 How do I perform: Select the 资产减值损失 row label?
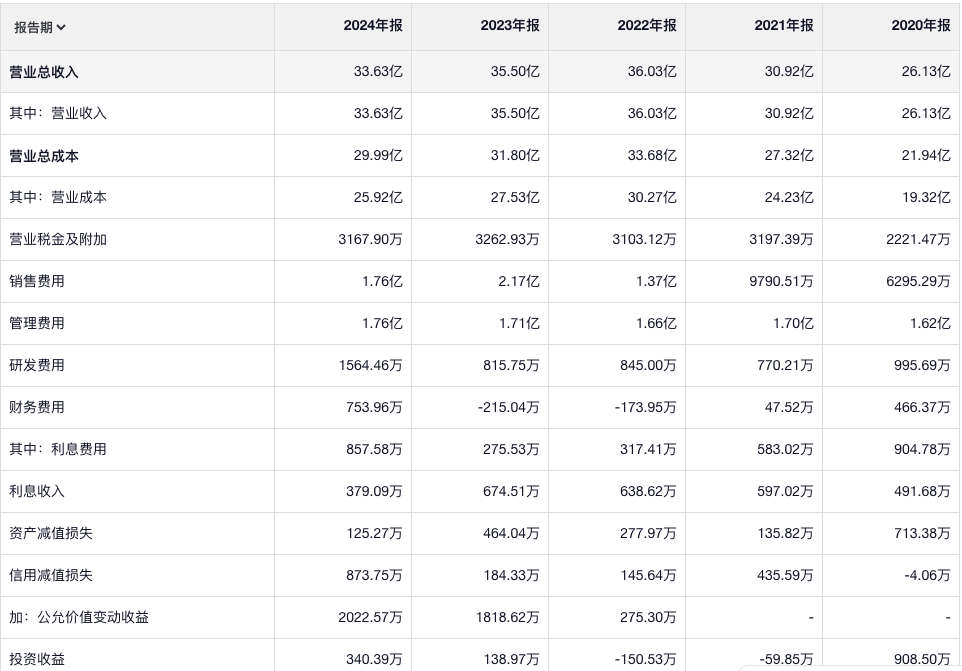(51, 534)
